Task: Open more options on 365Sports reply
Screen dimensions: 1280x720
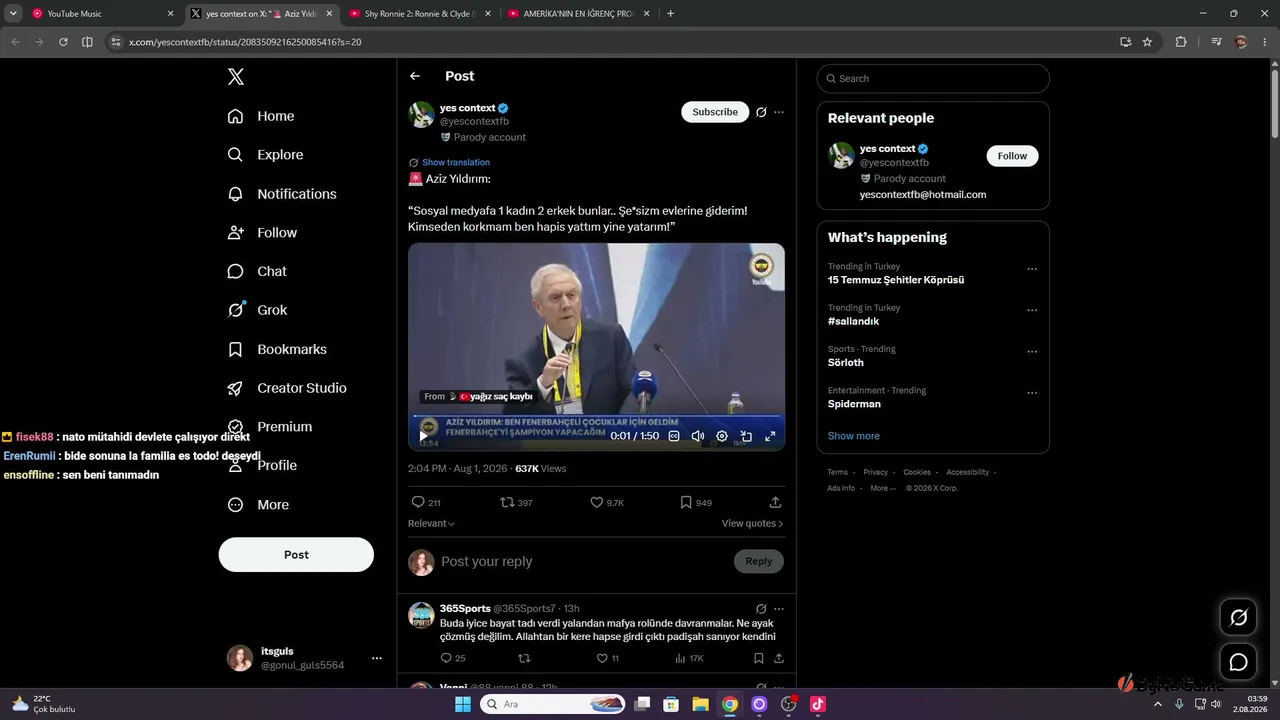Action: [779, 608]
